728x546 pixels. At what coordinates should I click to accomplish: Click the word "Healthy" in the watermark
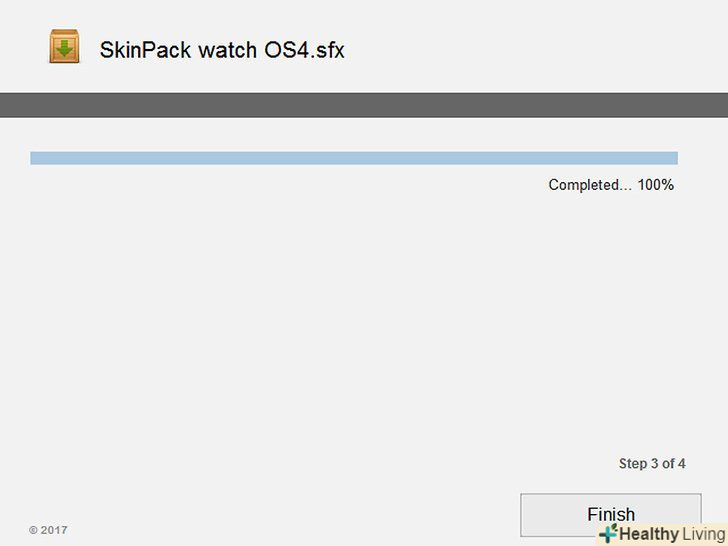(650, 534)
